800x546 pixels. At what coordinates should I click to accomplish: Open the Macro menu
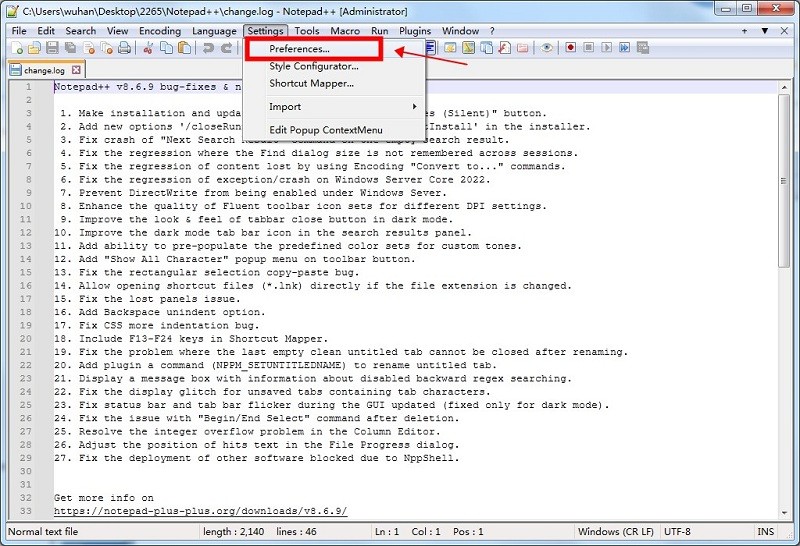coord(345,31)
